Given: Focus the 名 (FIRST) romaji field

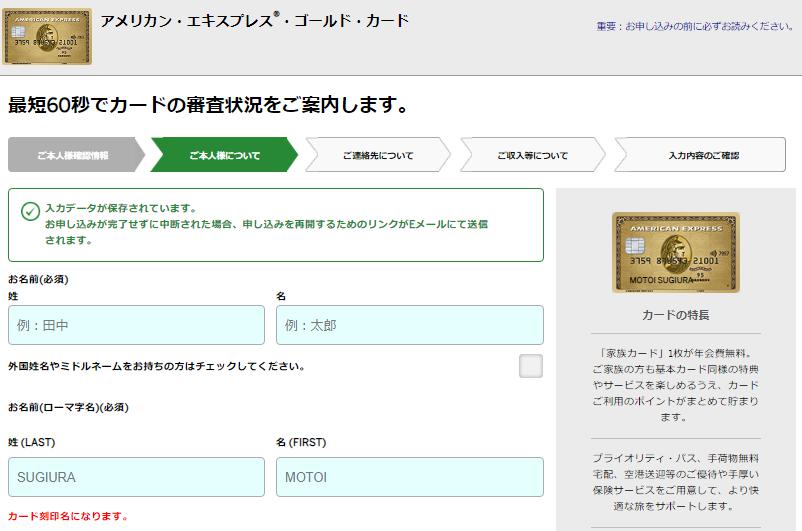Looking at the screenshot, I should pyautogui.click(x=410, y=477).
